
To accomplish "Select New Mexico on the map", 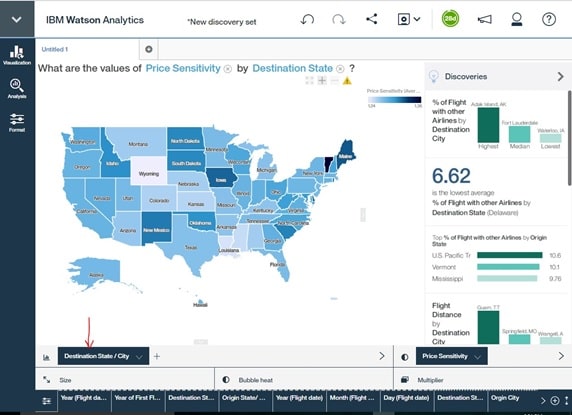I will click(156, 227).
